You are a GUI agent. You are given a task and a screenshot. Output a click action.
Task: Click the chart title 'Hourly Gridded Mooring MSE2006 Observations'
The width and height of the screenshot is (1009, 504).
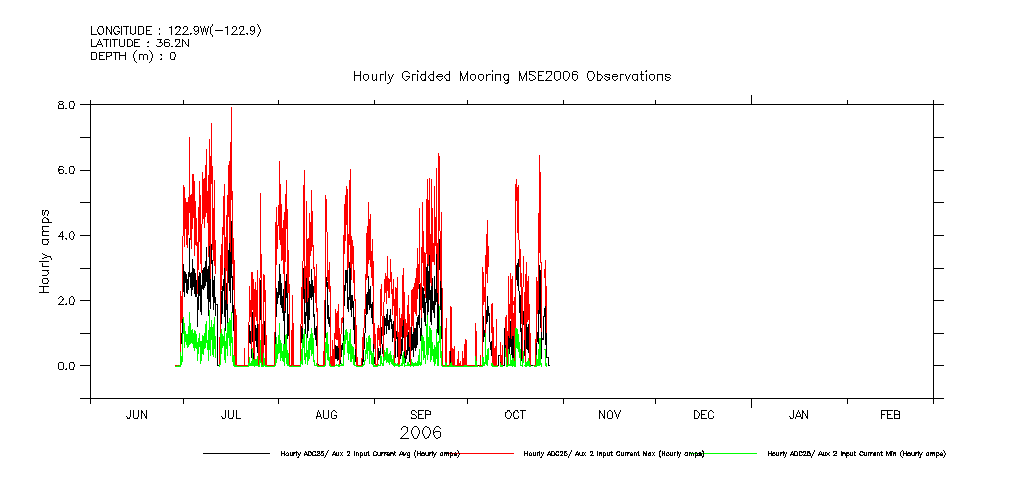pos(511,77)
